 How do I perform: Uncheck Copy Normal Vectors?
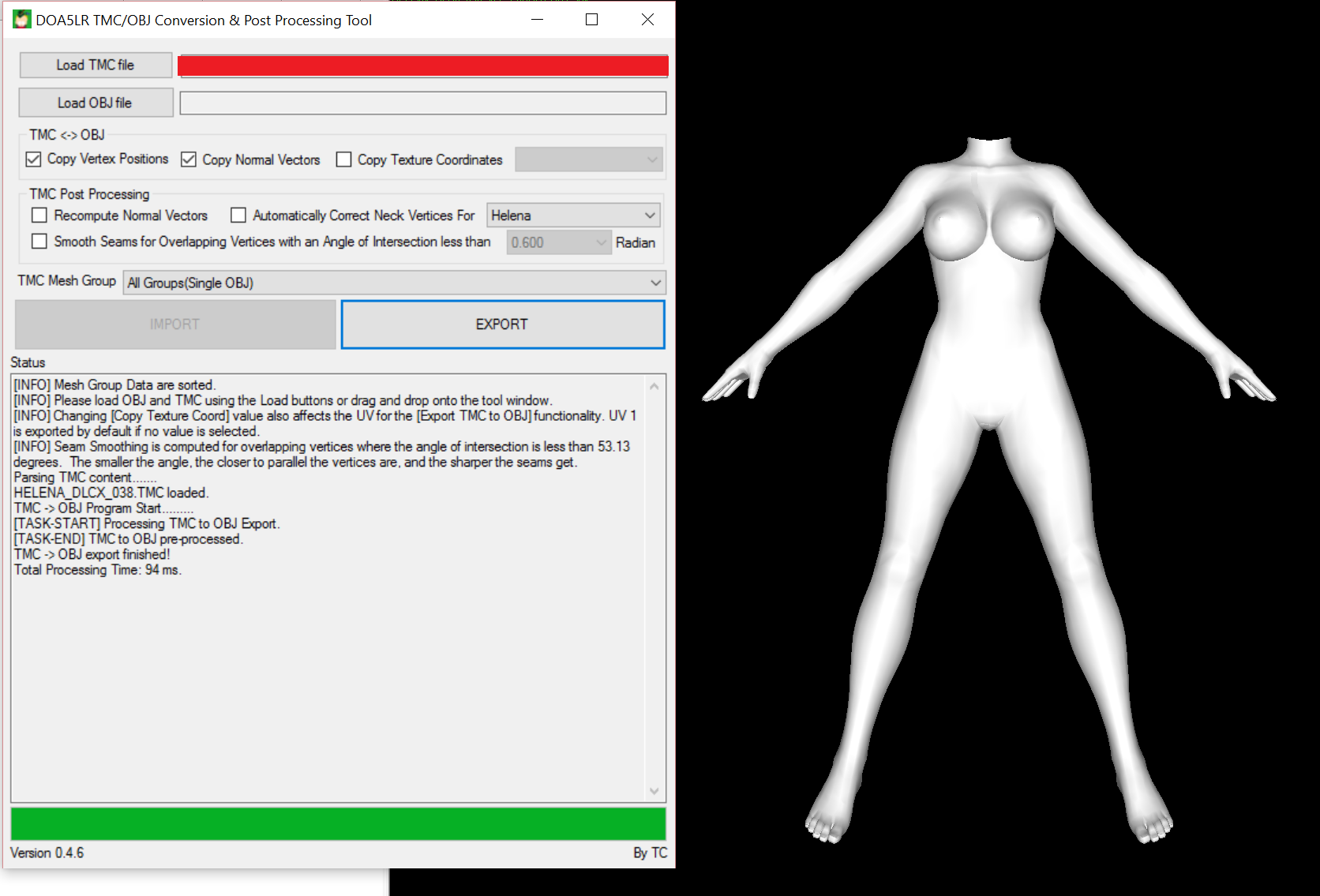[x=189, y=159]
